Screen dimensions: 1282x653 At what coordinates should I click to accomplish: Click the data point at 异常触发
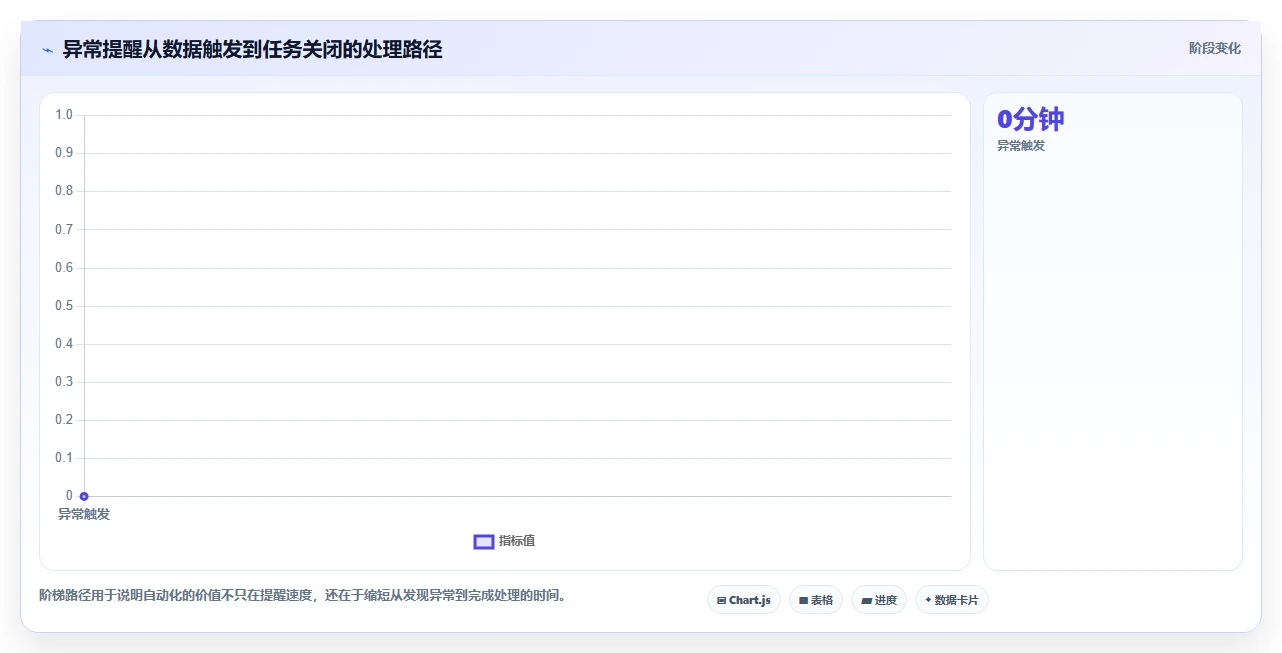[84, 496]
